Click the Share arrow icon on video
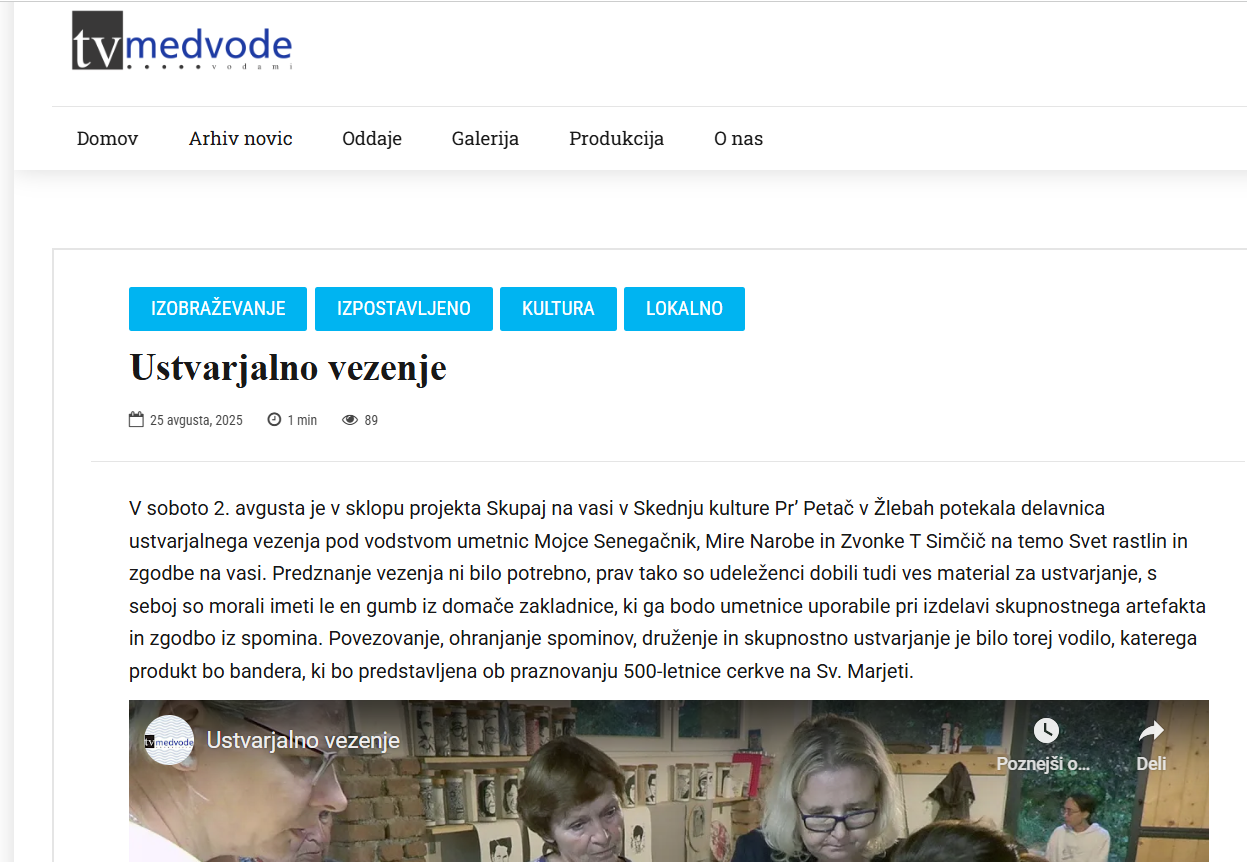Screen dimensions: 1247x862 [x=1151, y=731]
